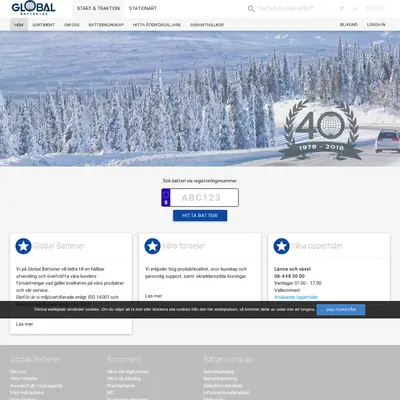Image resolution: width=400 pixels, height=400 pixels.
Task: Focus the registration number ABC123 field
Action: tap(204, 197)
